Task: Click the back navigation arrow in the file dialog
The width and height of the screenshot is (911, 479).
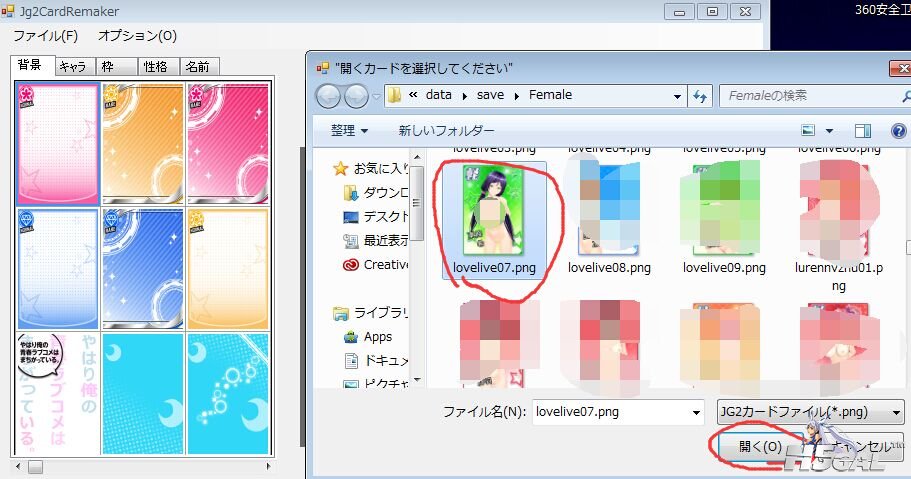Action: [328, 96]
